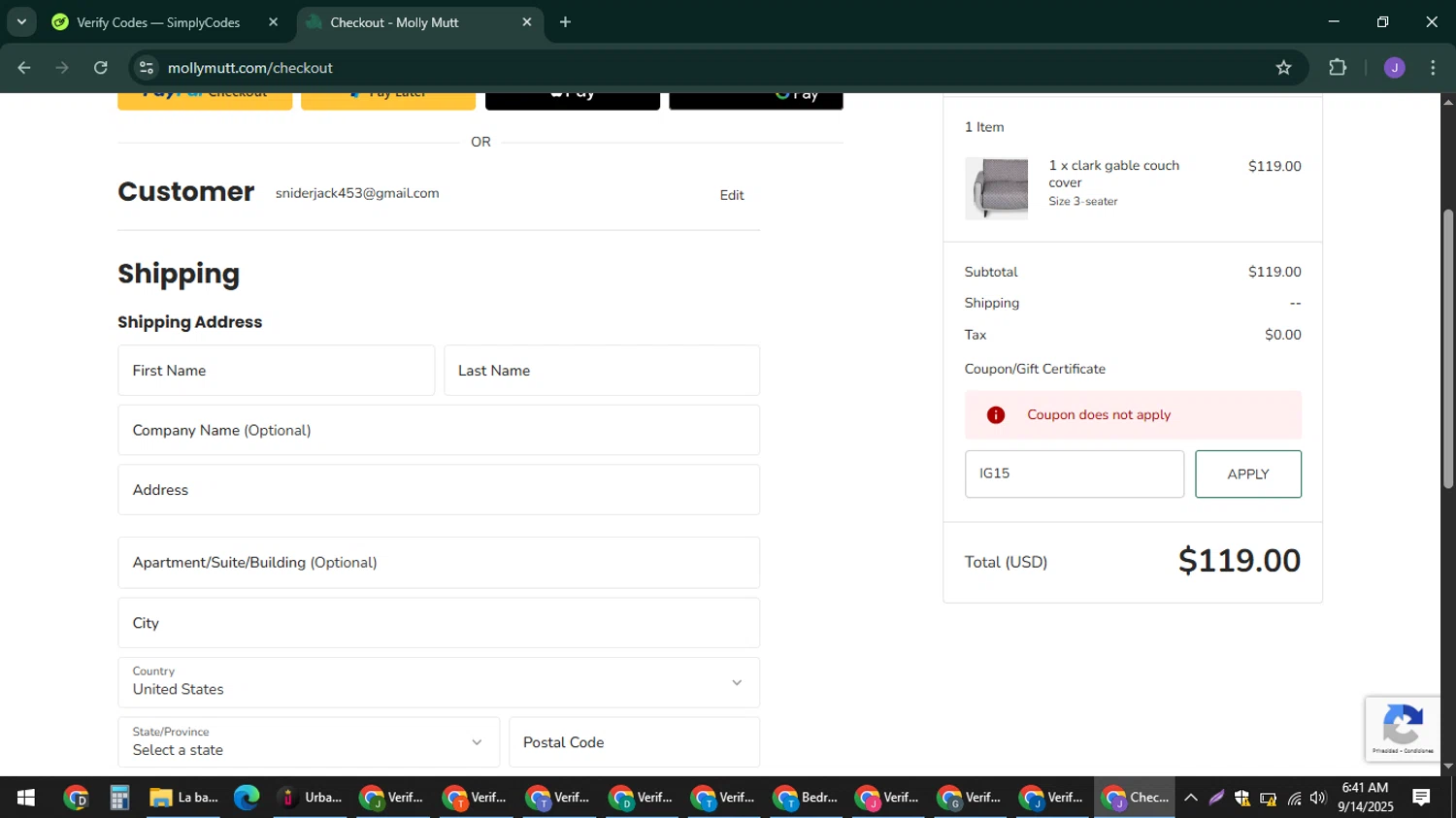Select the Chec... Chrome taskbar window
Screen dimensions: 1456x818
(1135, 798)
